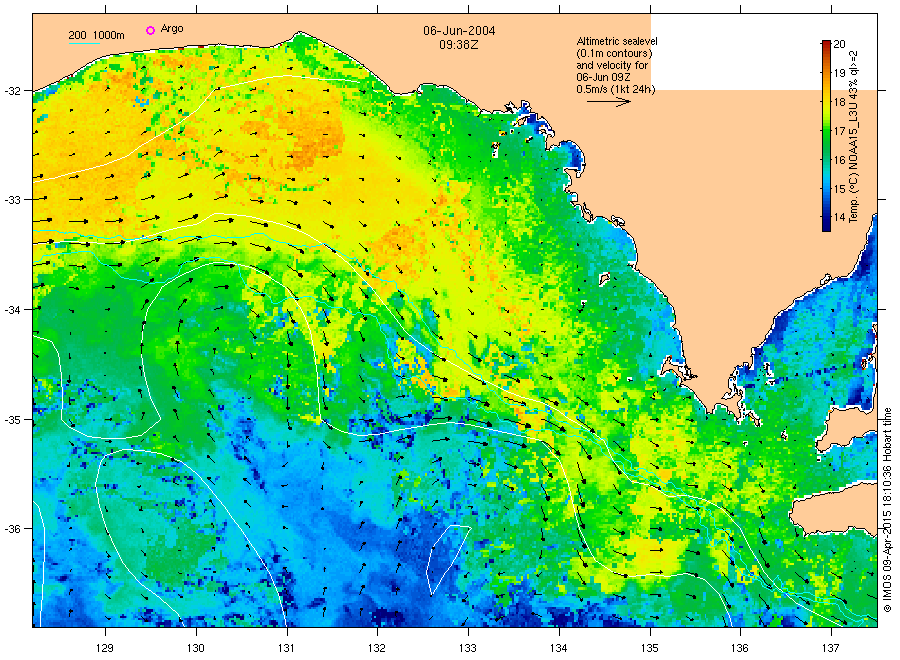Click the '14' value on the color bar
This screenshot has width=900, height=660.
(x=839, y=217)
